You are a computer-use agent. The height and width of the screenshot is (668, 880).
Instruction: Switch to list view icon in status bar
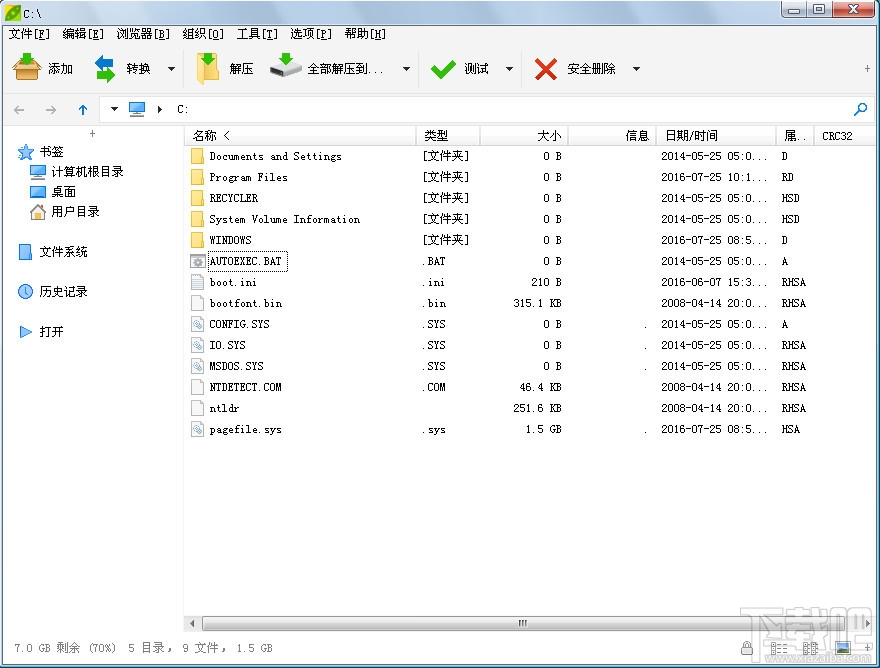(810, 648)
